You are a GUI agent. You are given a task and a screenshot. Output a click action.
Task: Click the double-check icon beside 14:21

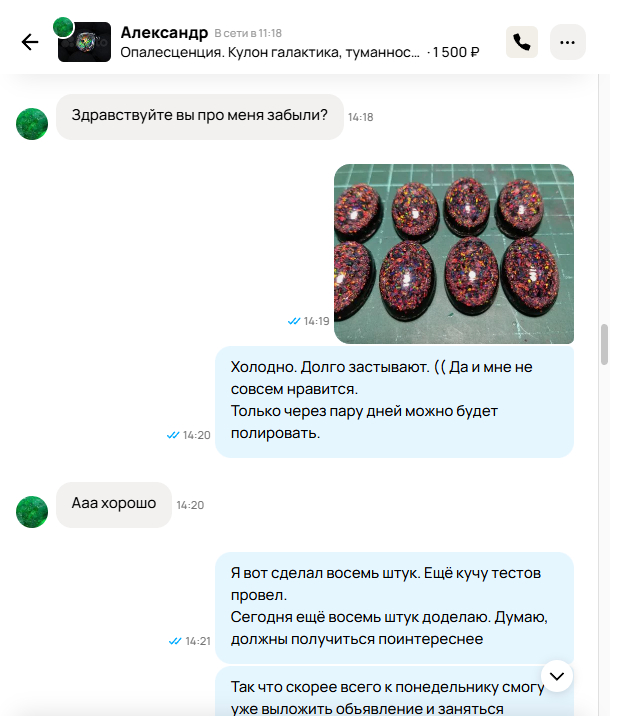coord(175,641)
